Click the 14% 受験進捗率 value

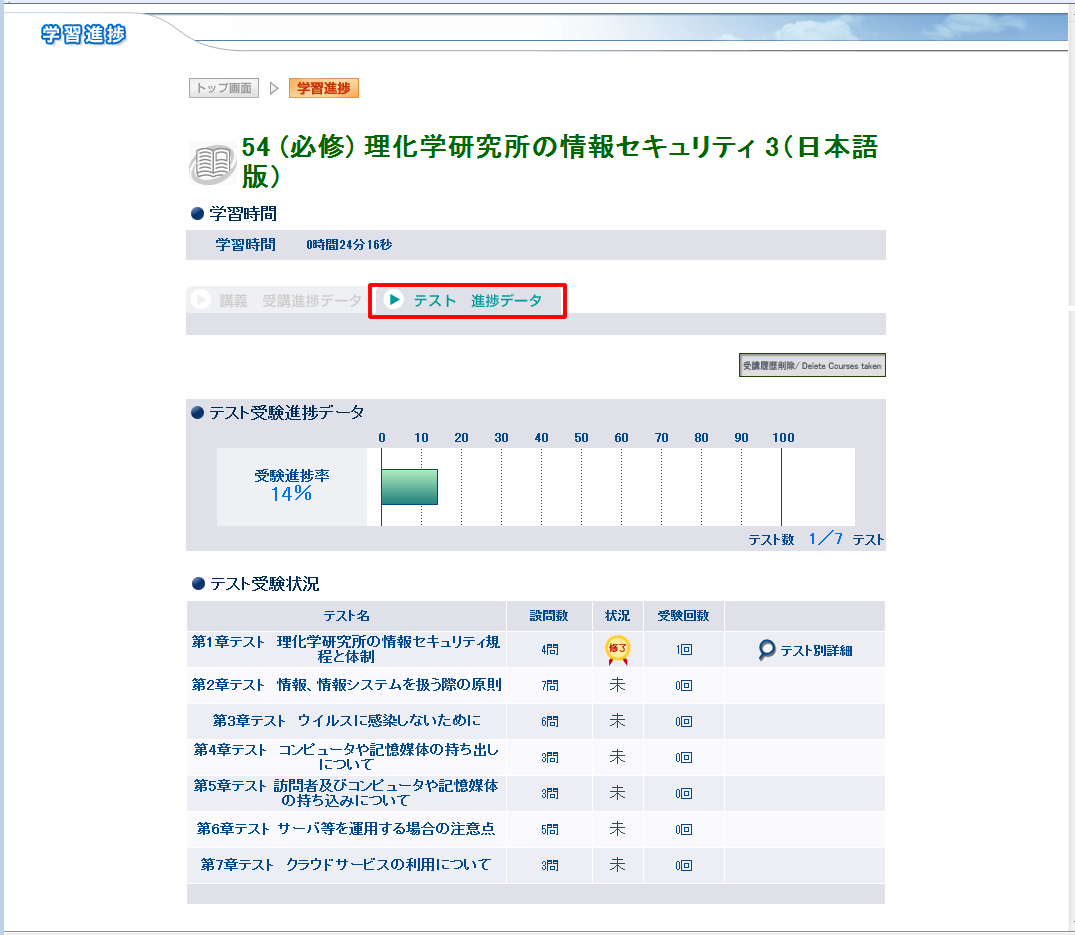pos(291,494)
